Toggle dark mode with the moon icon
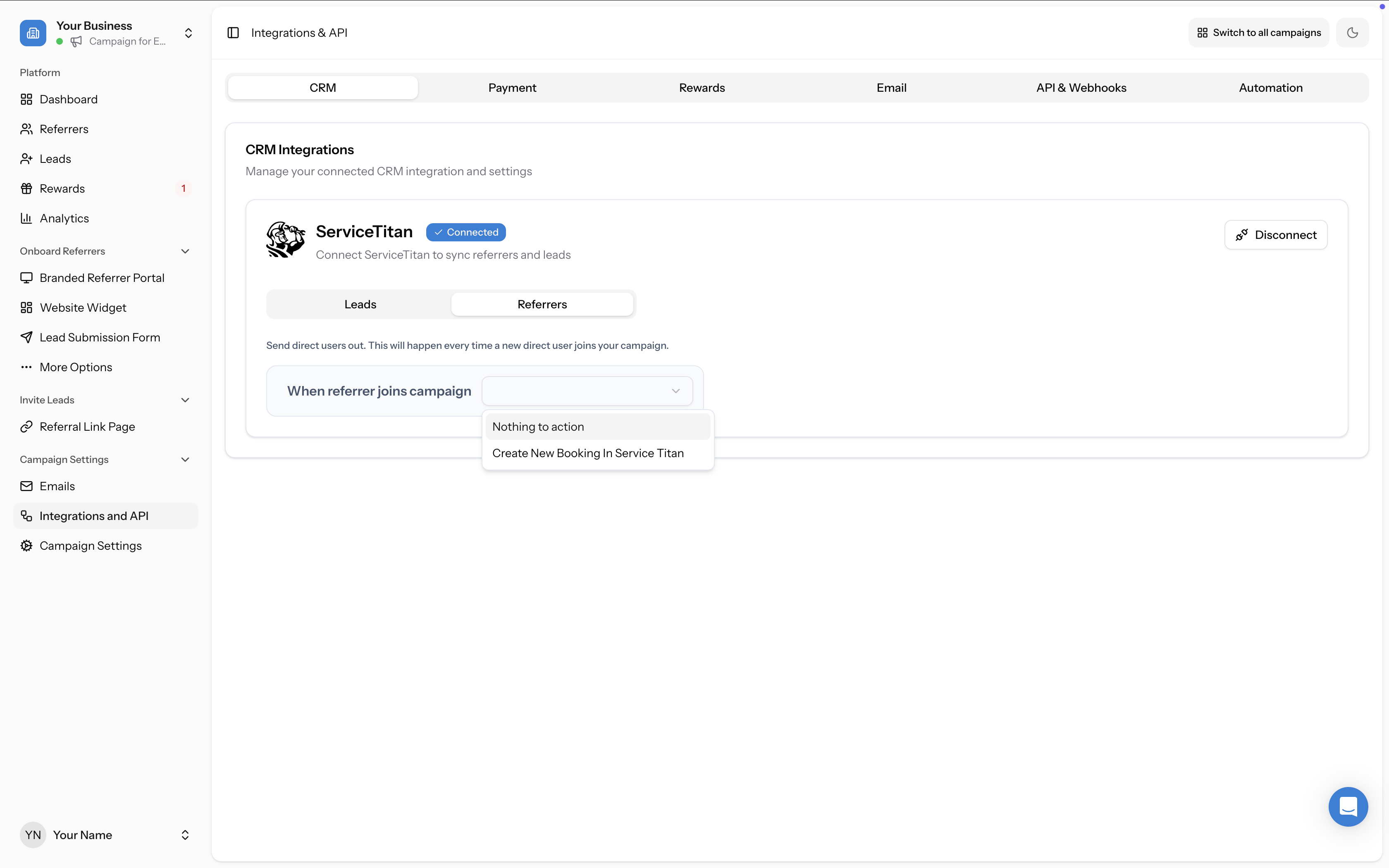Viewport: 1389px width, 868px height. (x=1353, y=32)
